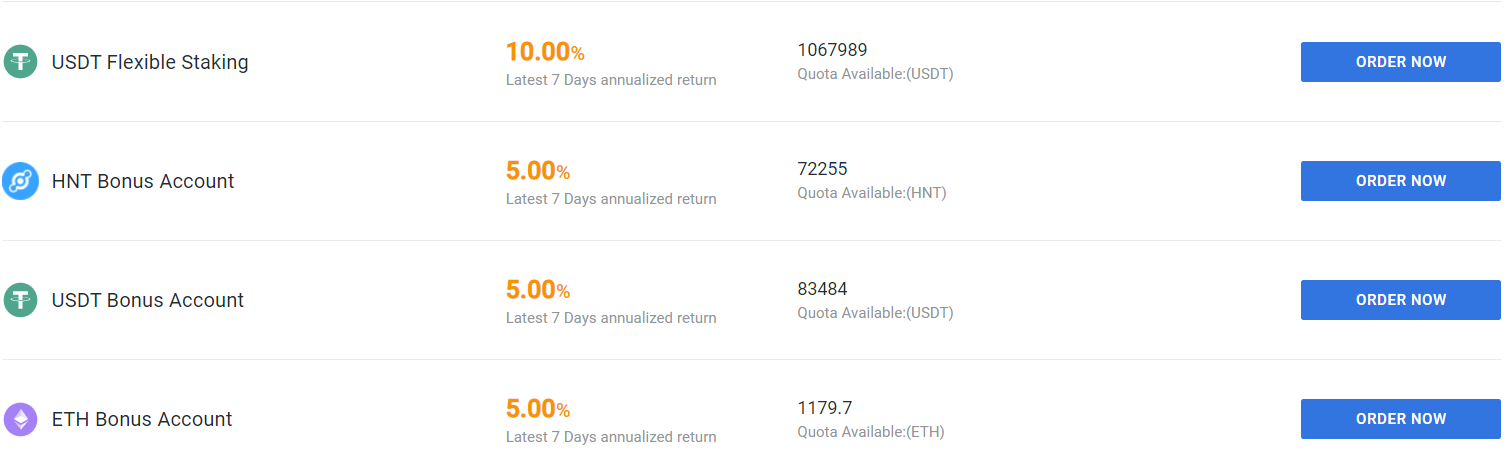Click the Quota Available:(ETH) label

click(x=870, y=432)
